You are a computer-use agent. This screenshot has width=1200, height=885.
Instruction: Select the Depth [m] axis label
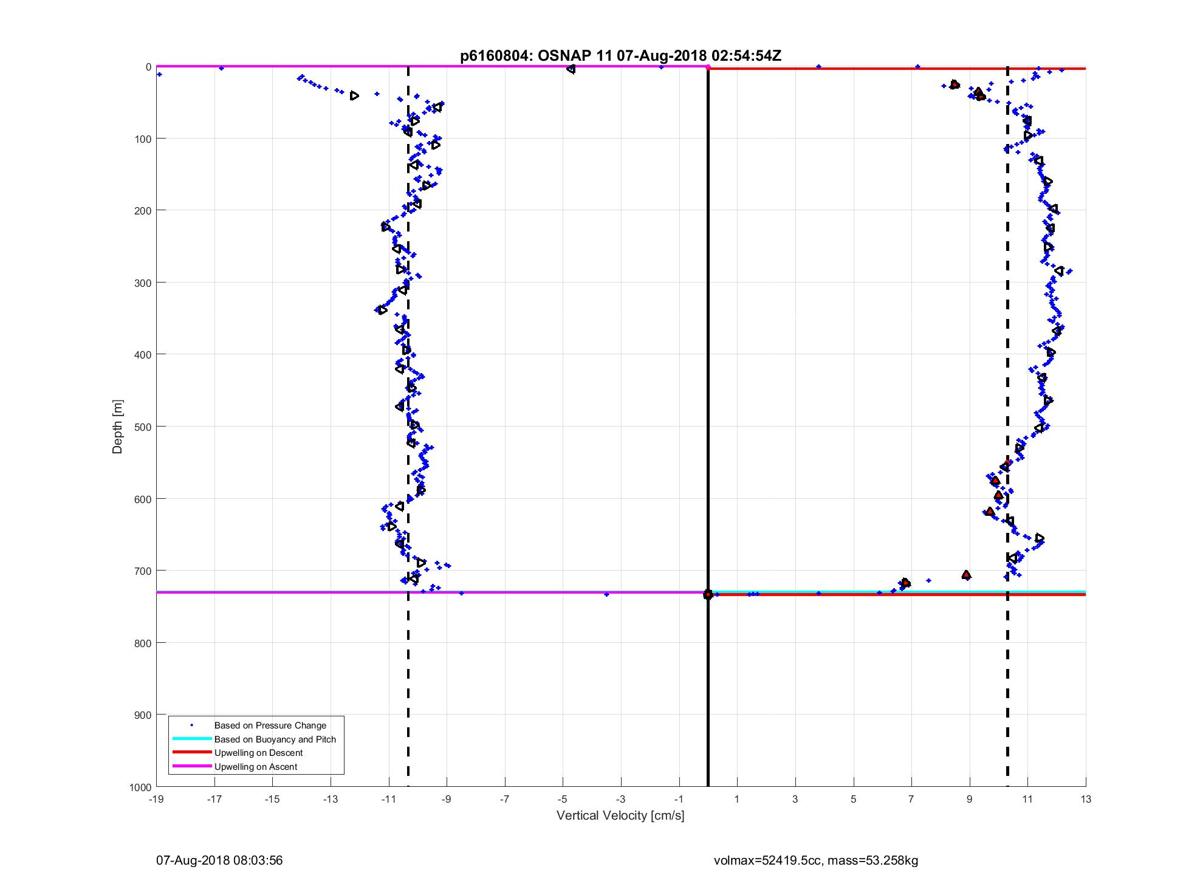(118, 426)
